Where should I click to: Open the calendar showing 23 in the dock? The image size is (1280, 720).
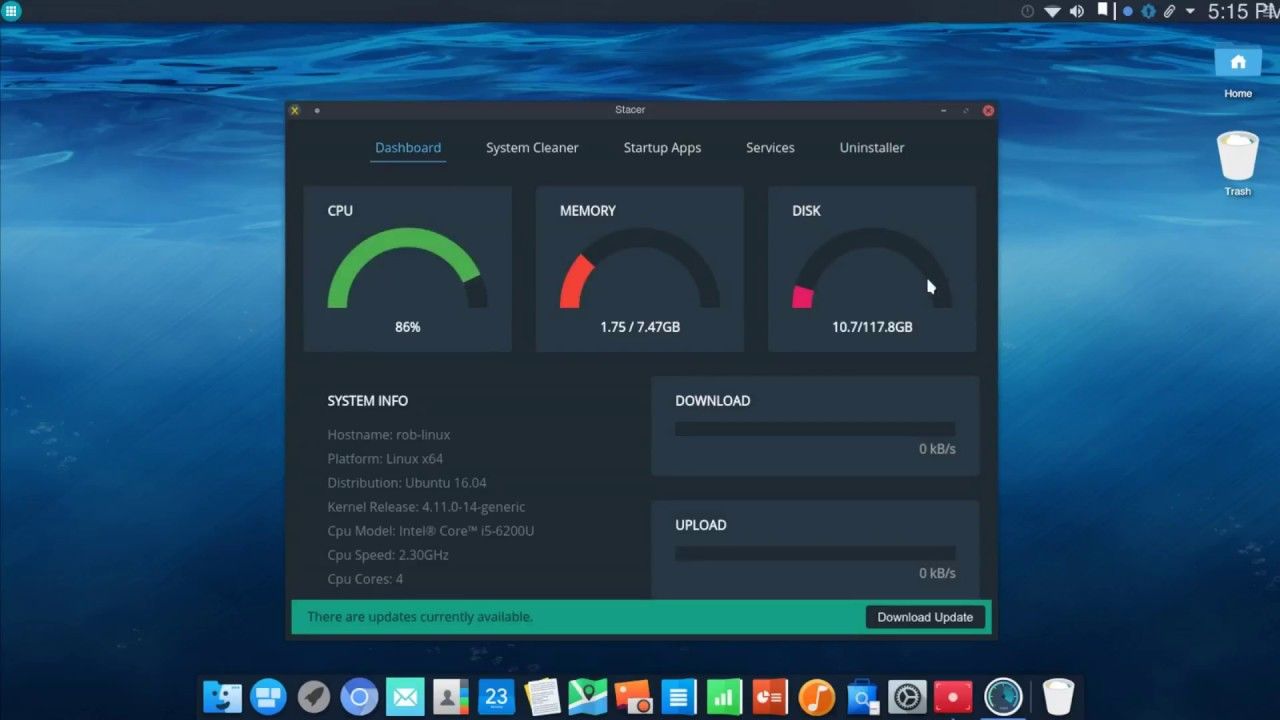[x=496, y=696]
